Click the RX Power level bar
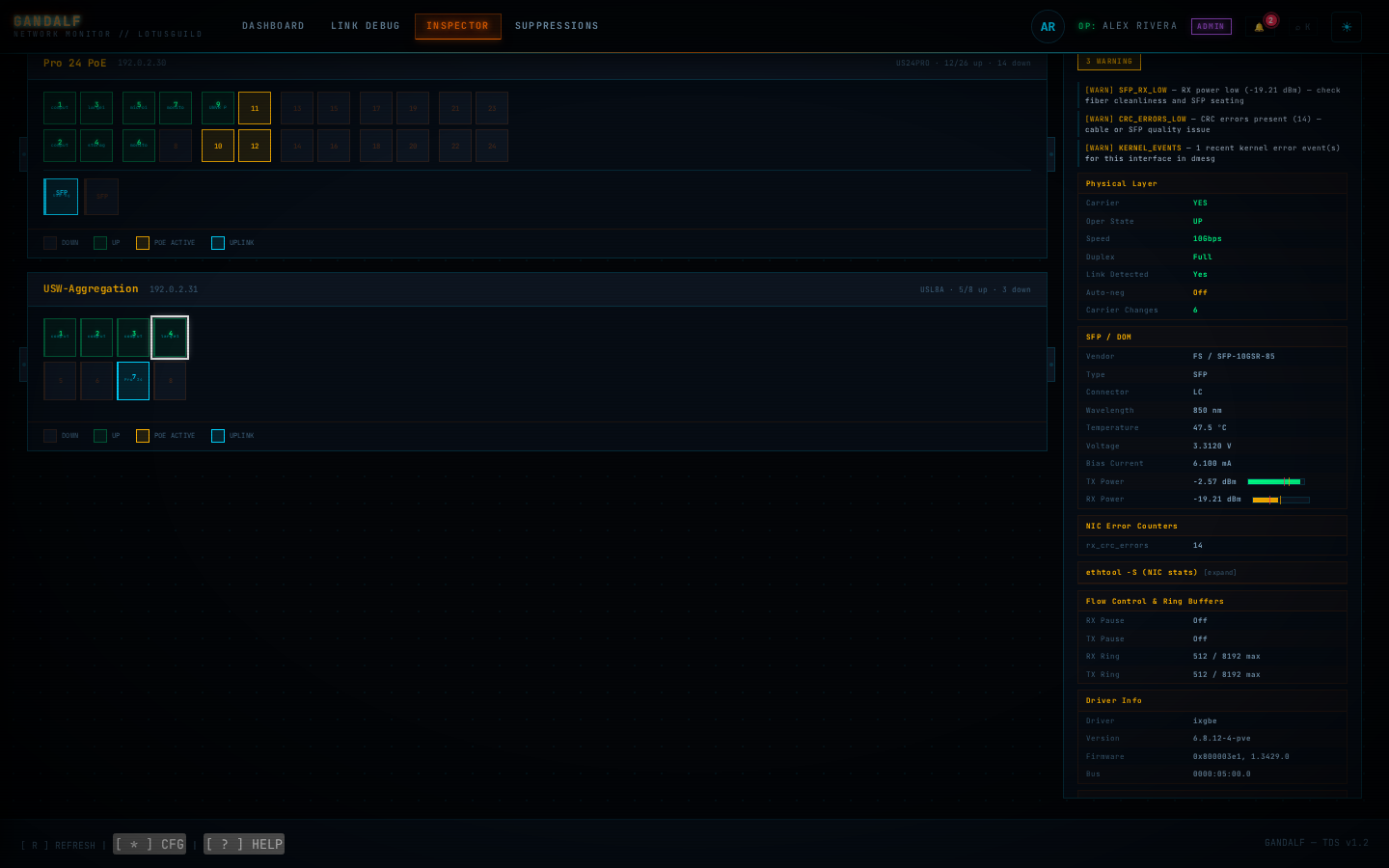1389x868 pixels. tap(1281, 500)
